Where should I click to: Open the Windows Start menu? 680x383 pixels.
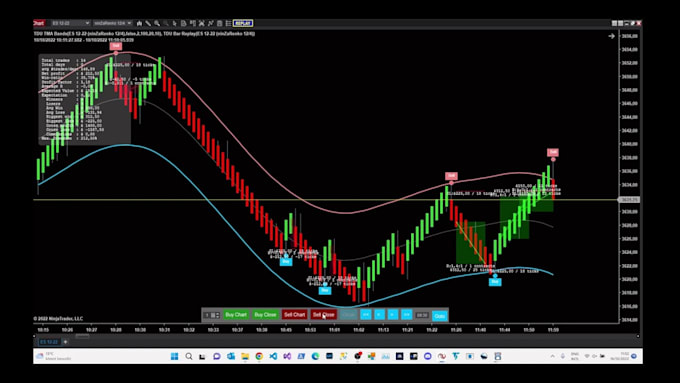174,356
